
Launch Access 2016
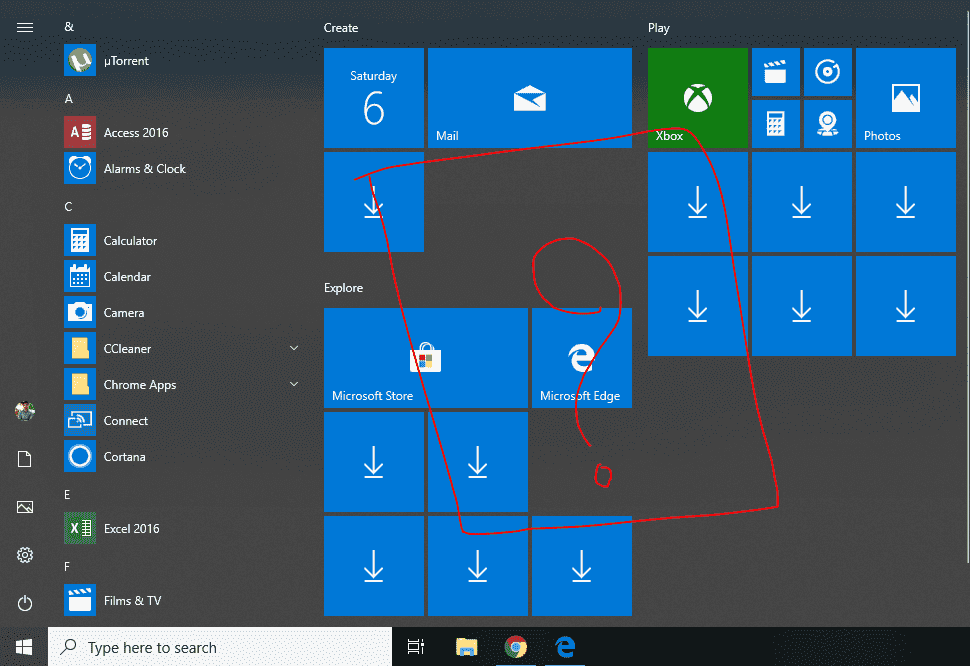click(x=184, y=132)
